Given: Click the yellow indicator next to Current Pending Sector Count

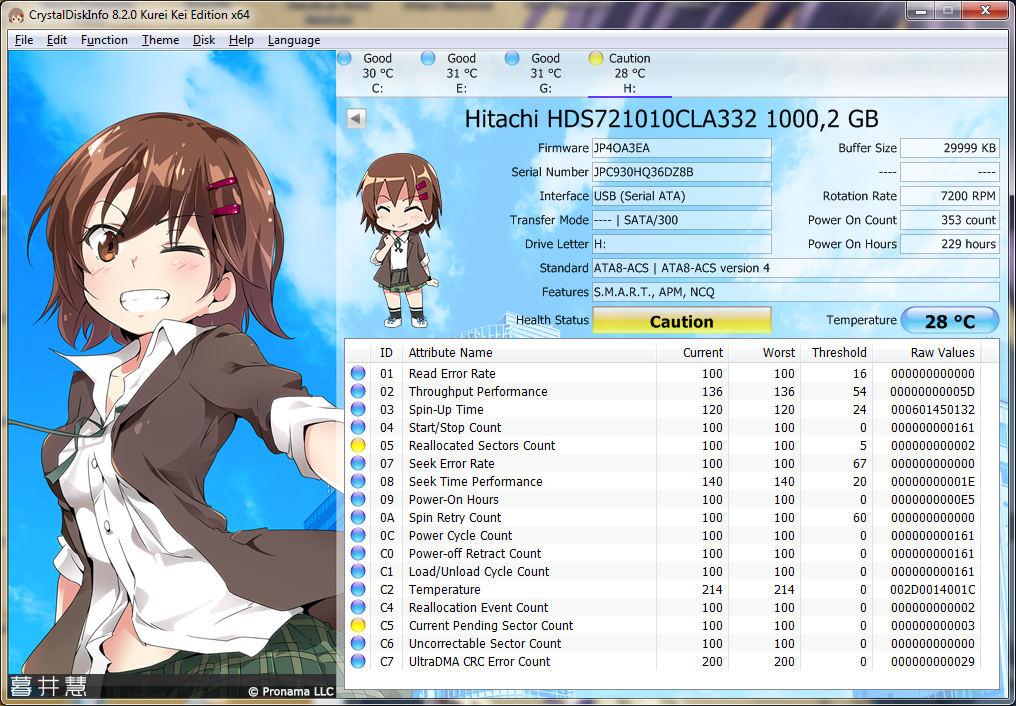Looking at the screenshot, I should click(357, 625).
